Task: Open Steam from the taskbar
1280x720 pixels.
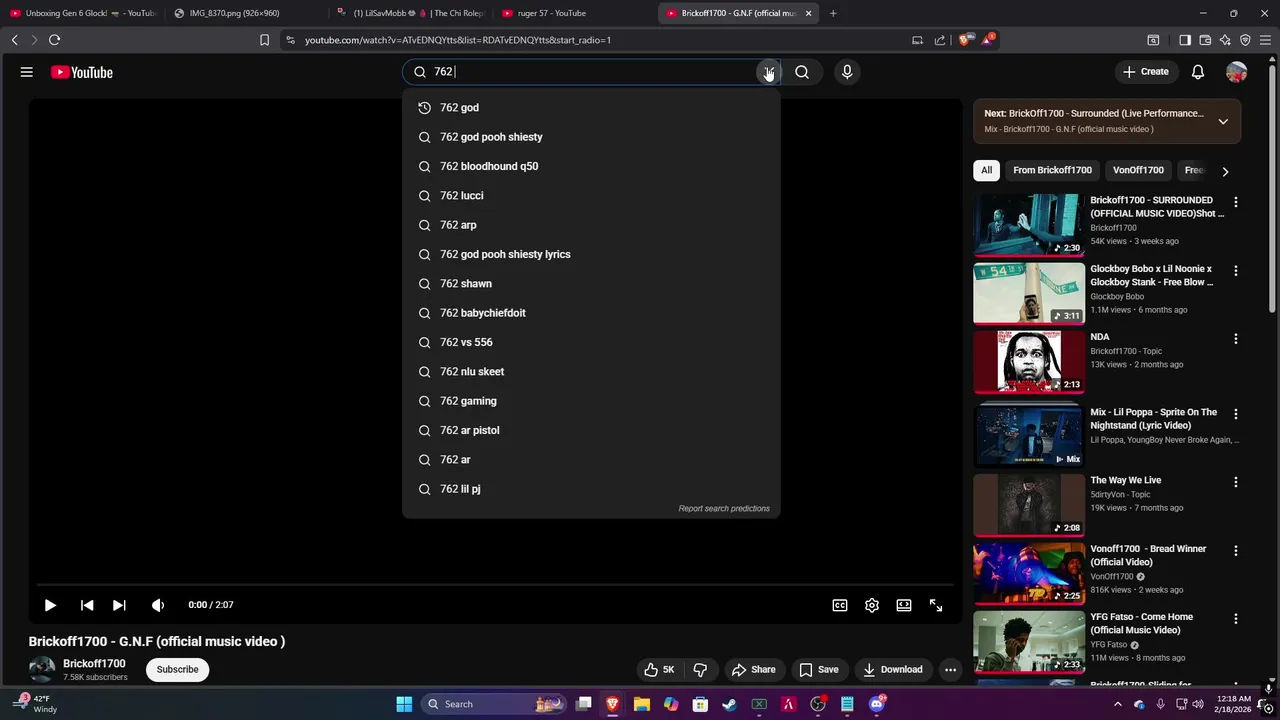Action: point(730,704)
